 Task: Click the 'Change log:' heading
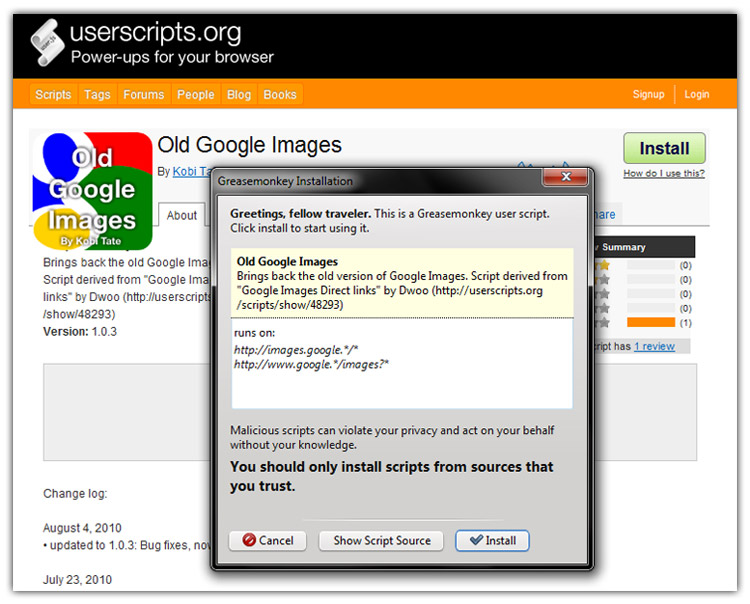(75, 494)
